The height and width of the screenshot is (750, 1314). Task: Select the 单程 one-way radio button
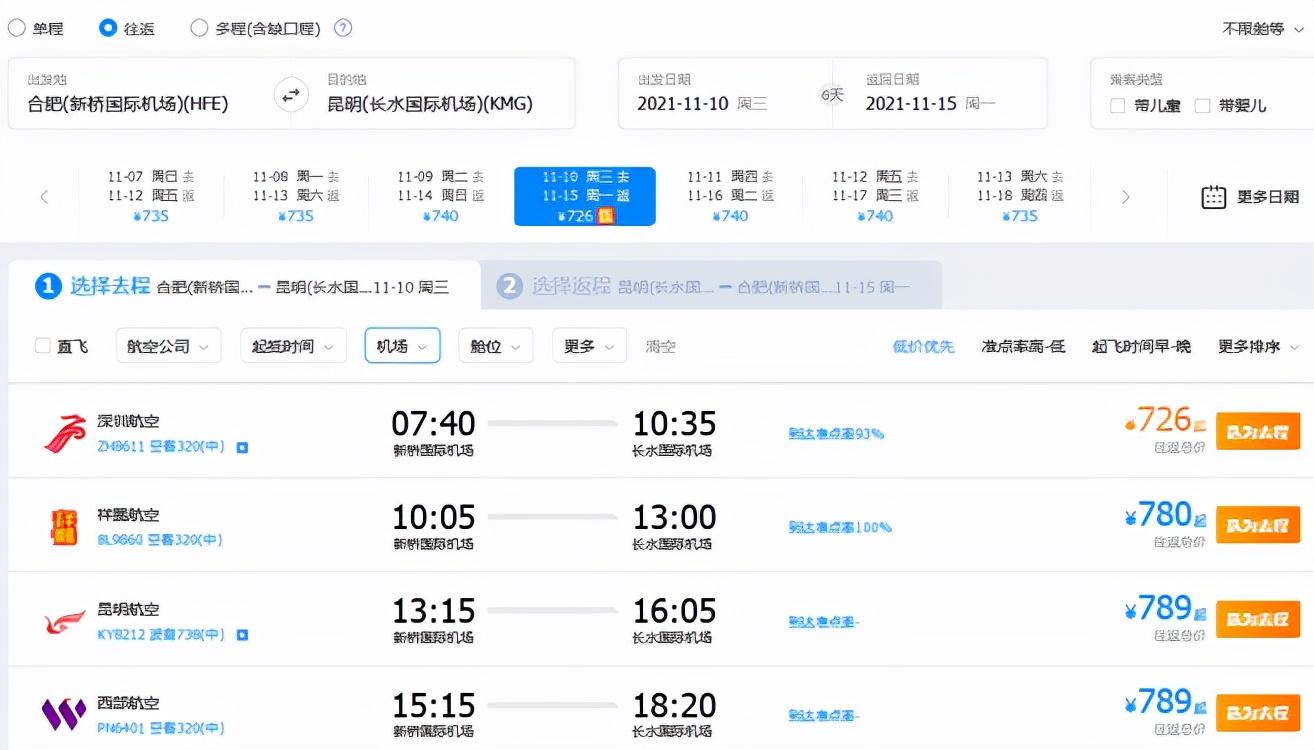pyautogui.click(x=17, y=28)
